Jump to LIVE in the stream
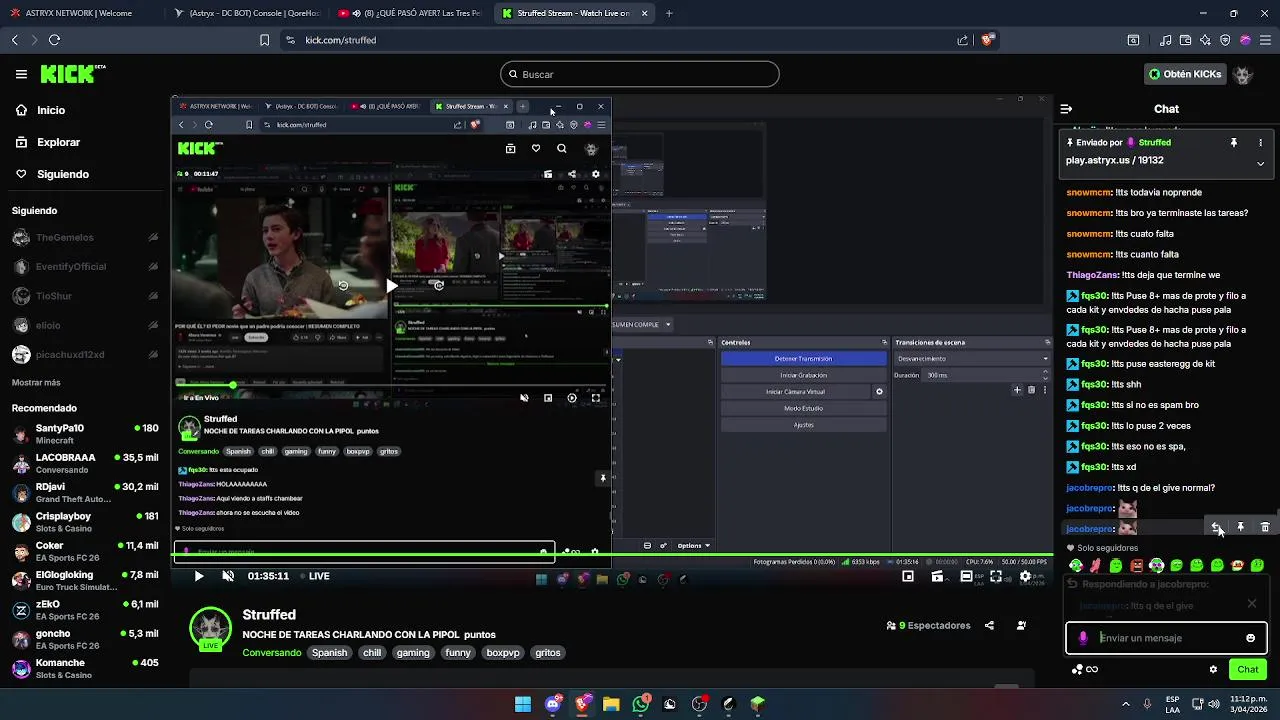The width and height of the screenshot is (1280, 720). point(314,576)
